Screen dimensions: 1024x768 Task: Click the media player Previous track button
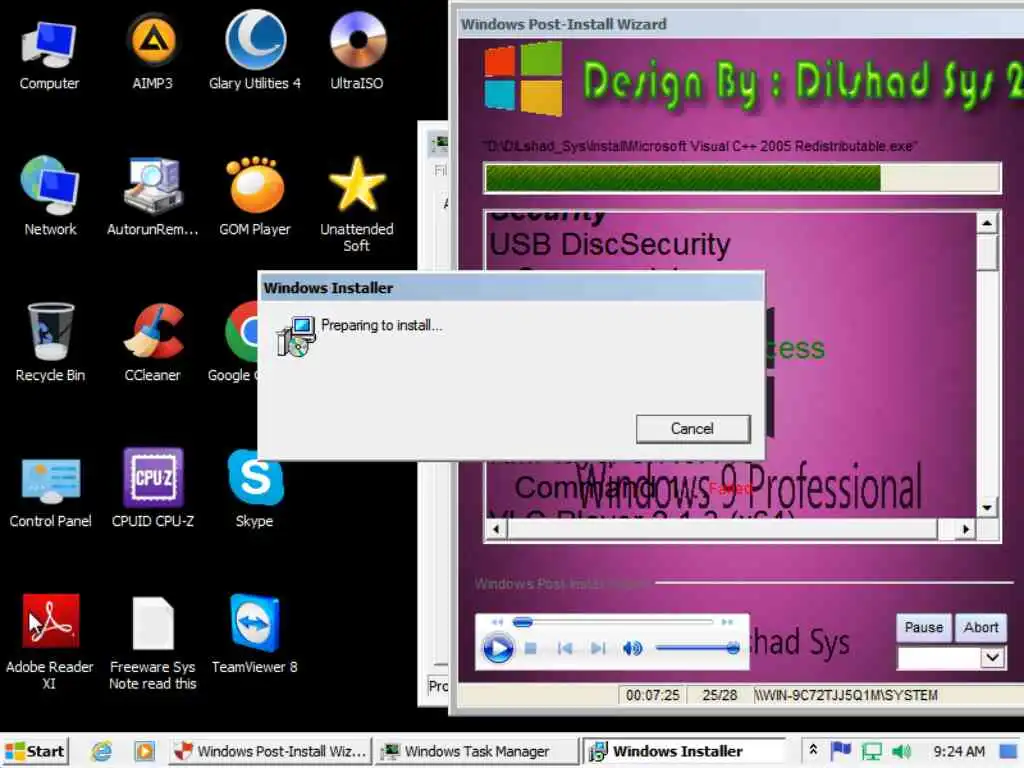[565, 648]
